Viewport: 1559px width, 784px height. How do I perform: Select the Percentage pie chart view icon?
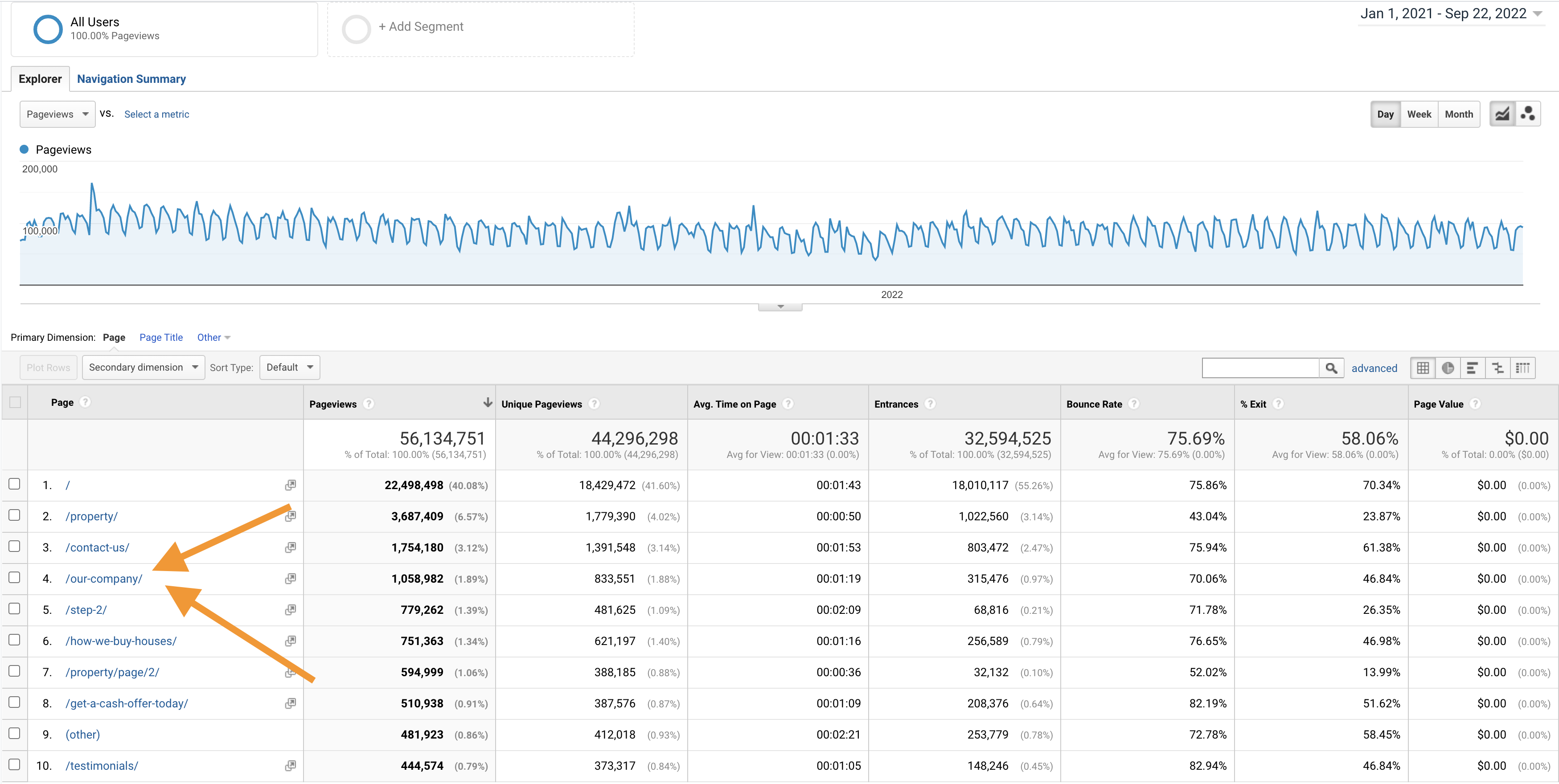click(1448, 368)
